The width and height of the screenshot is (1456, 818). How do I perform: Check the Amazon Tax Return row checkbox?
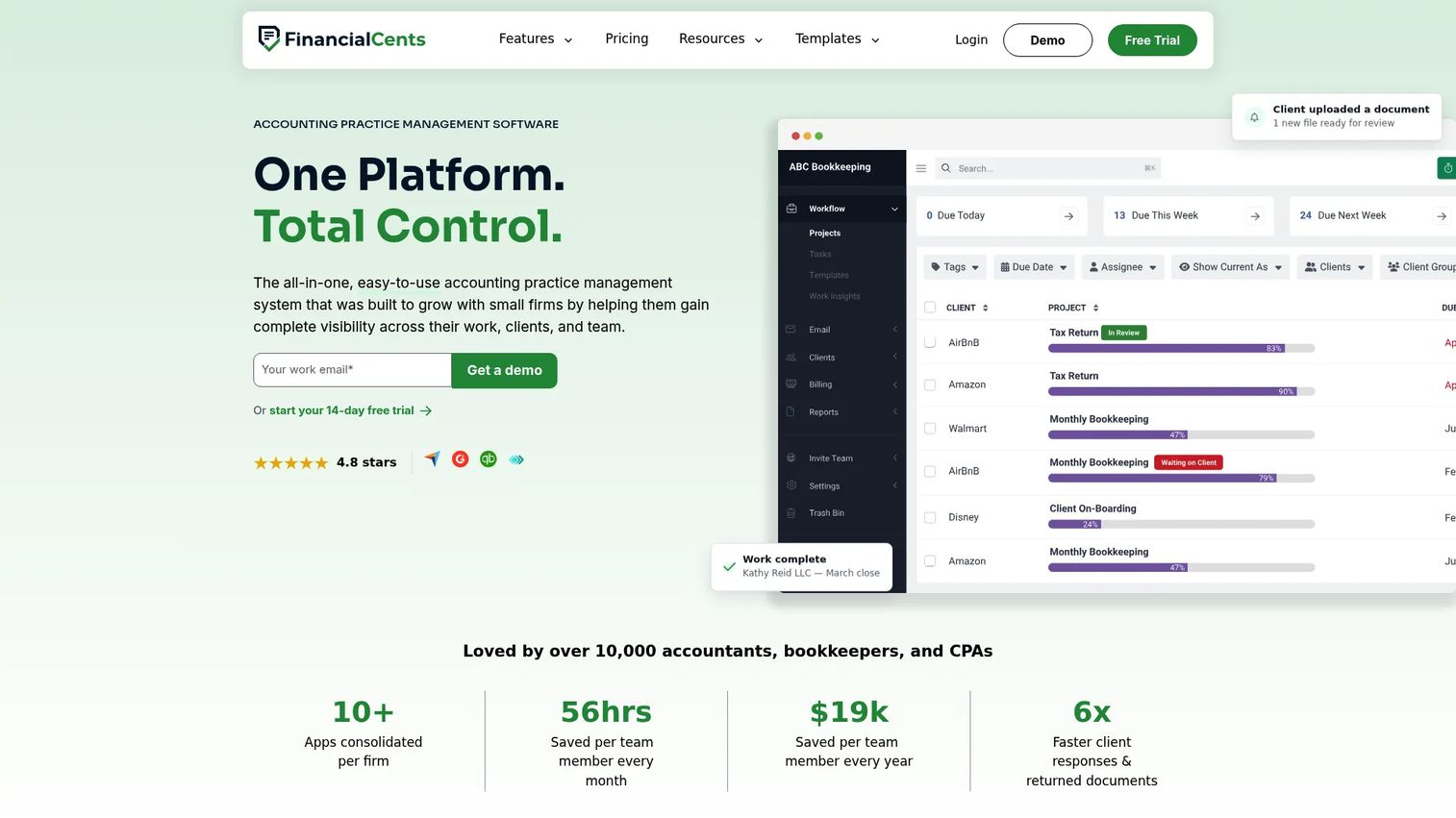(930, 384)
